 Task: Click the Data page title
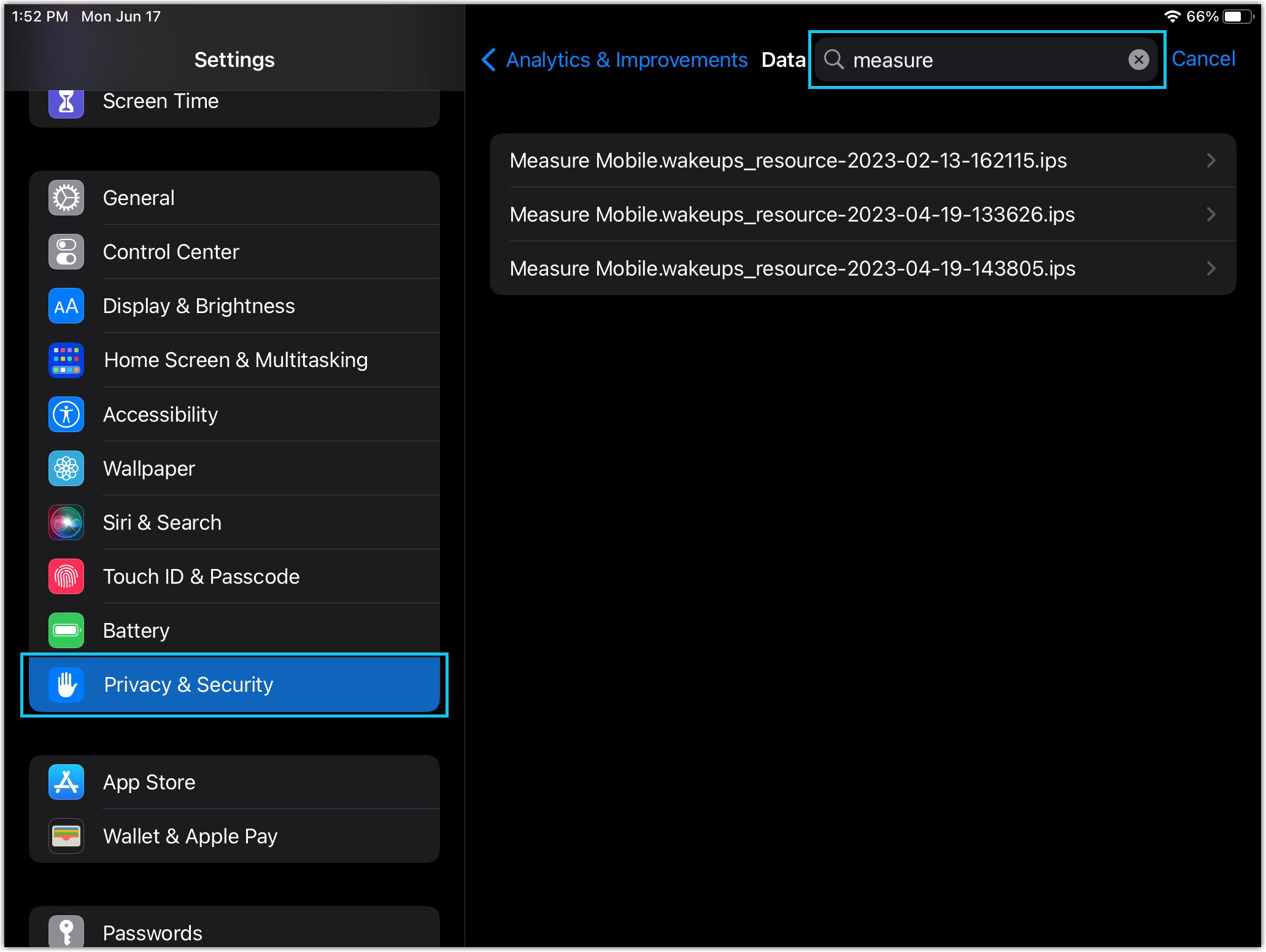click(x=783, y=60)
